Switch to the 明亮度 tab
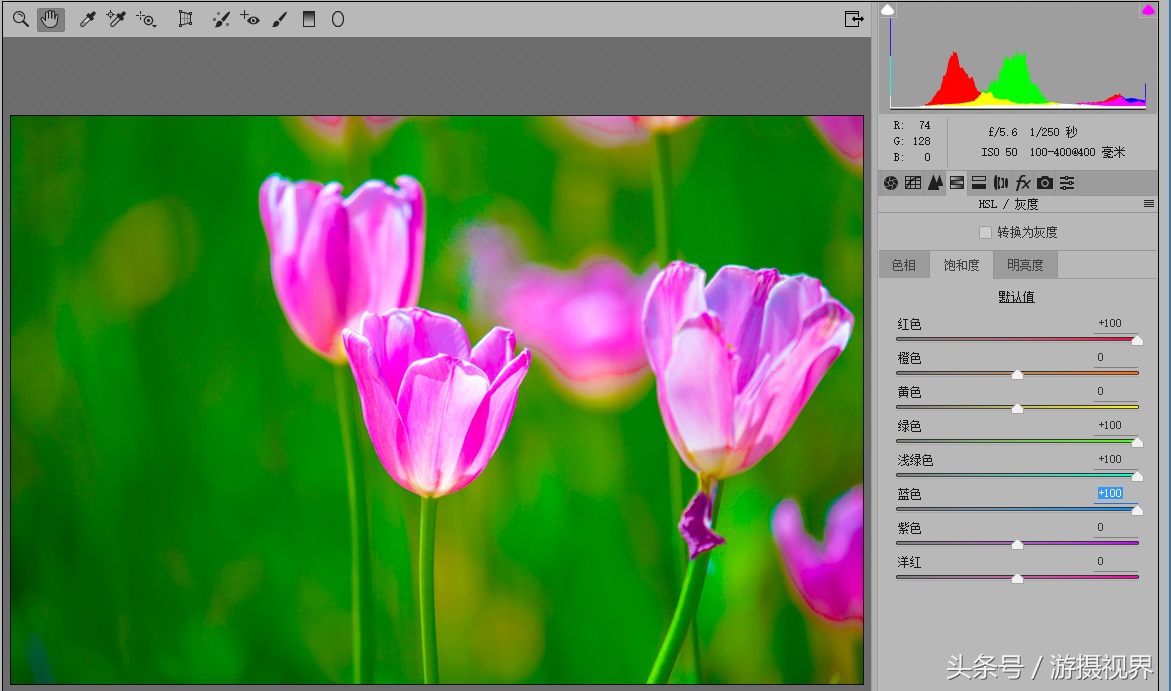1171x691 pixels. coord(1025,265)
